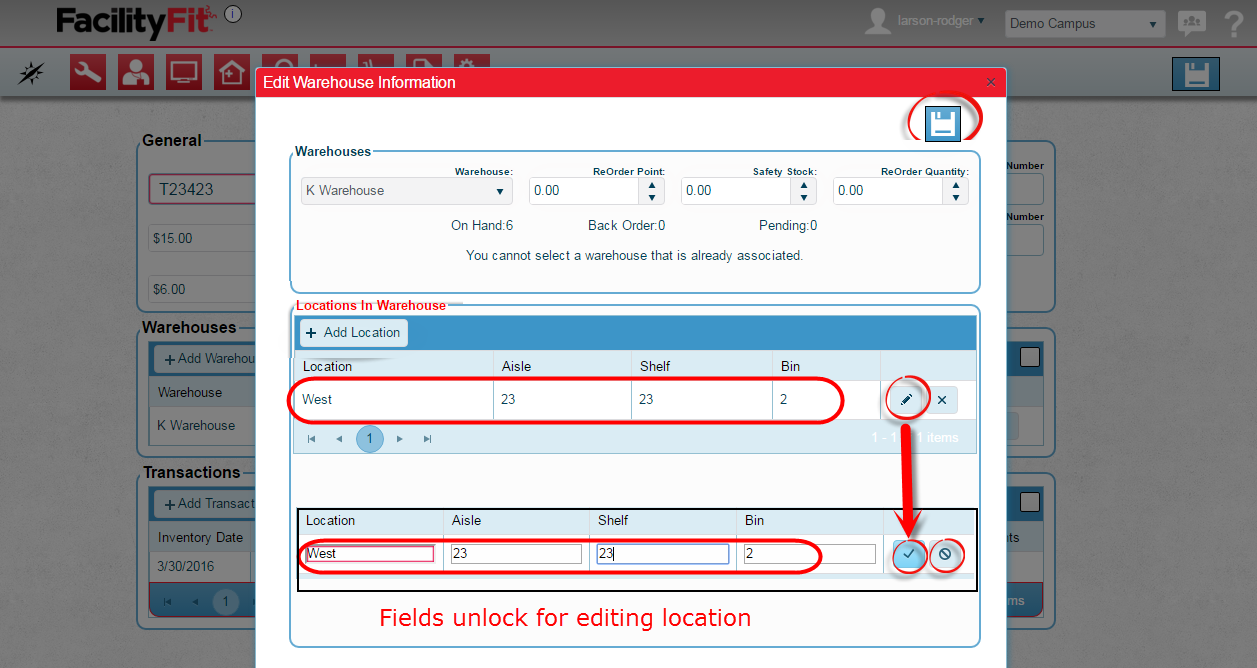Save warehouse info with the dialog floppy disk icon
The width and height of the screenshot is (1257, 668).
click(942, 122)
